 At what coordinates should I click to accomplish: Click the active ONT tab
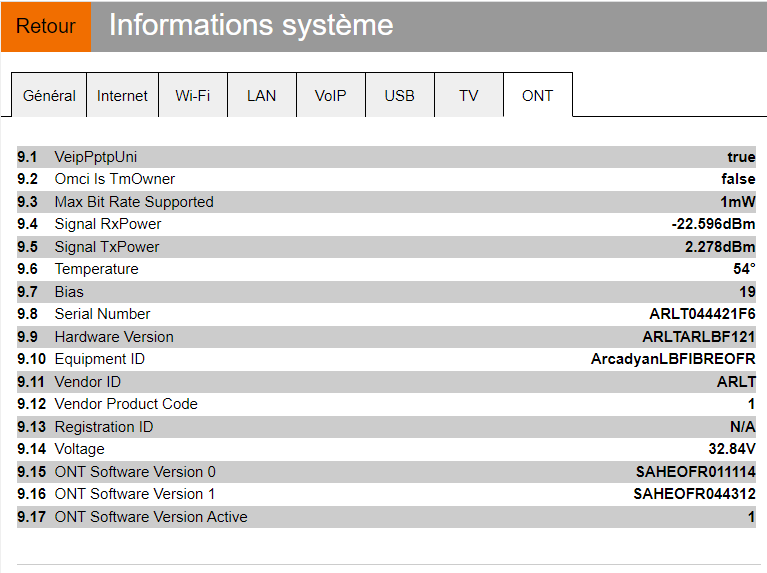coord(537,96)
